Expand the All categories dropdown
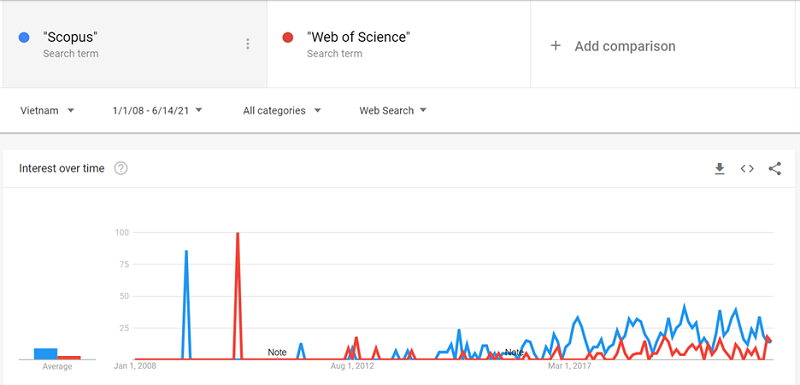The height and width of the screenshot is (385, 800). (282, 111)
